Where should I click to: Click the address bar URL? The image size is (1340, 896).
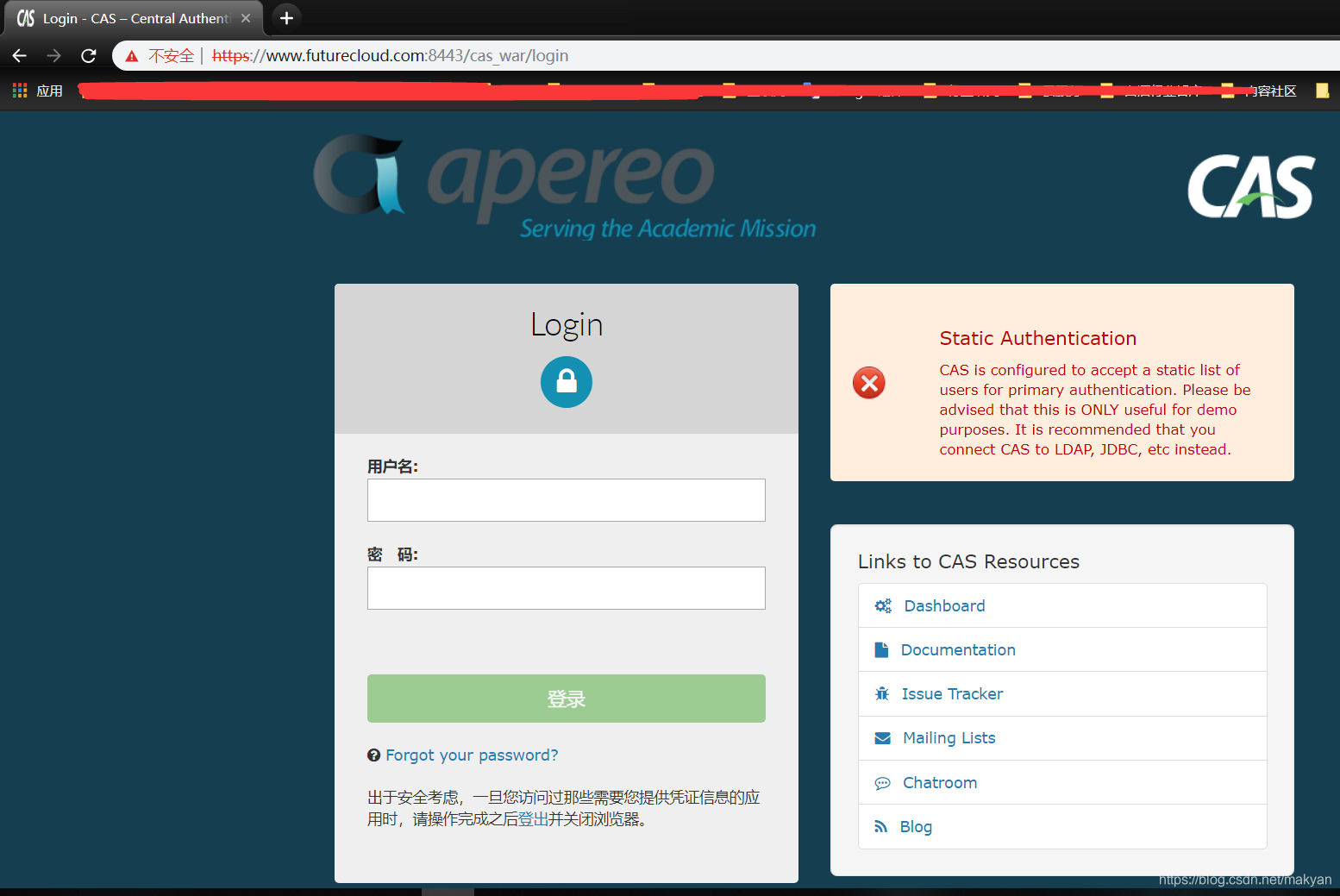[x=390, y=56]
